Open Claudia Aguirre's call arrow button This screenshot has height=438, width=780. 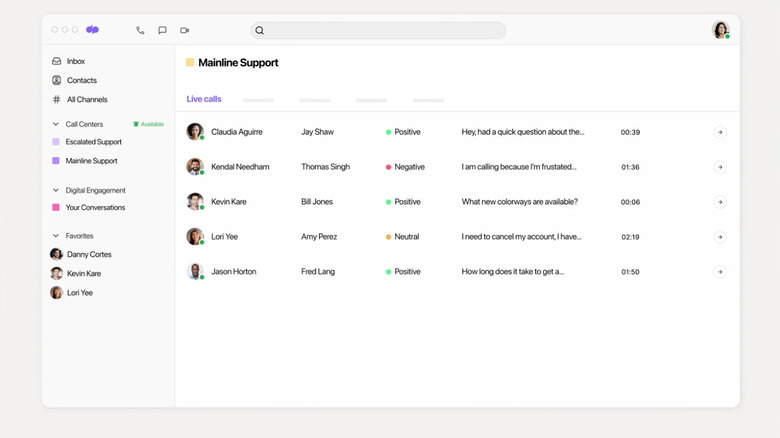coord(720,132)
